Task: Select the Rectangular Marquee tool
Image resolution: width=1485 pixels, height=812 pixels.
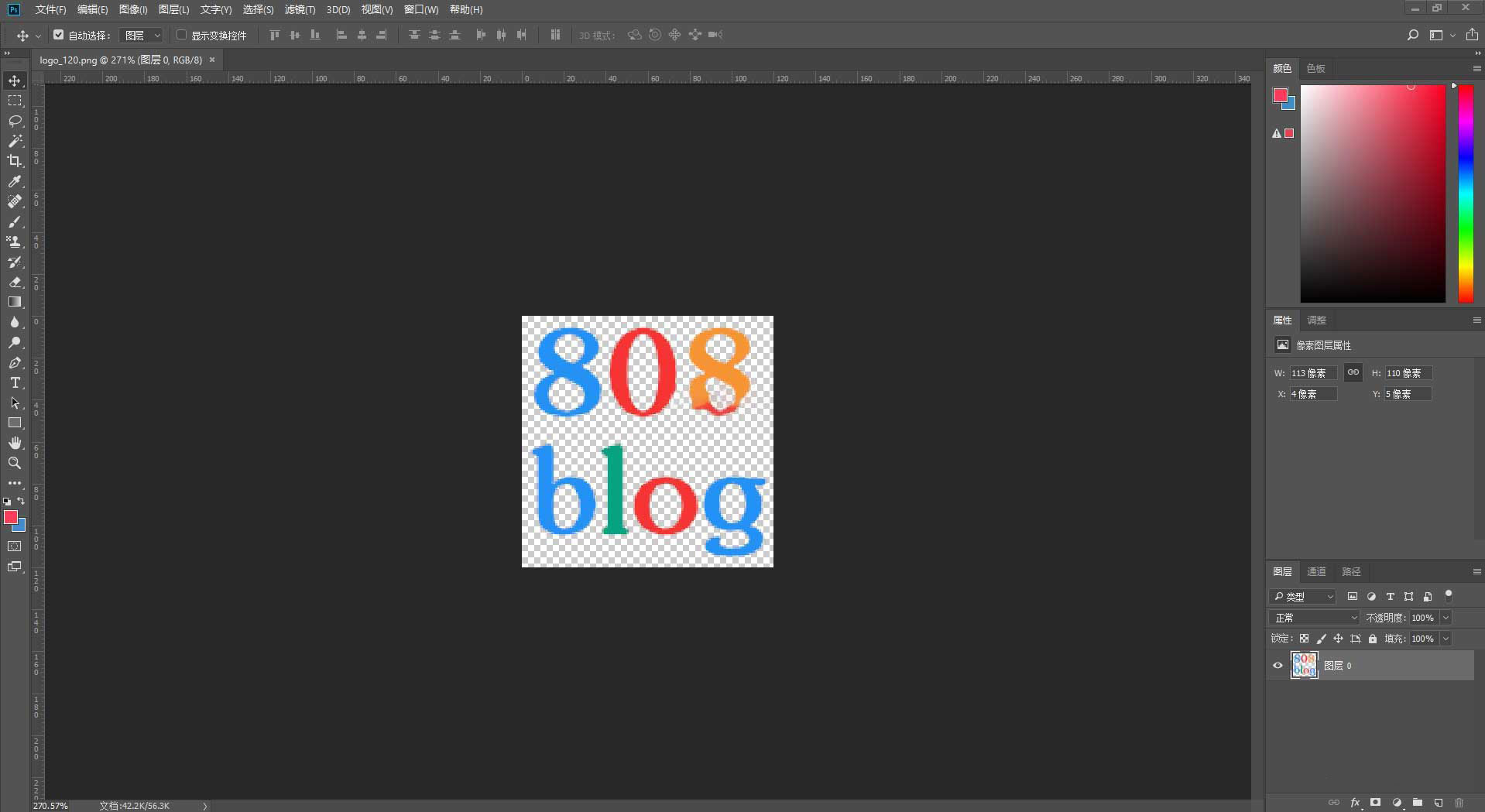Action: pyautogui.click(x=15, y=101)
